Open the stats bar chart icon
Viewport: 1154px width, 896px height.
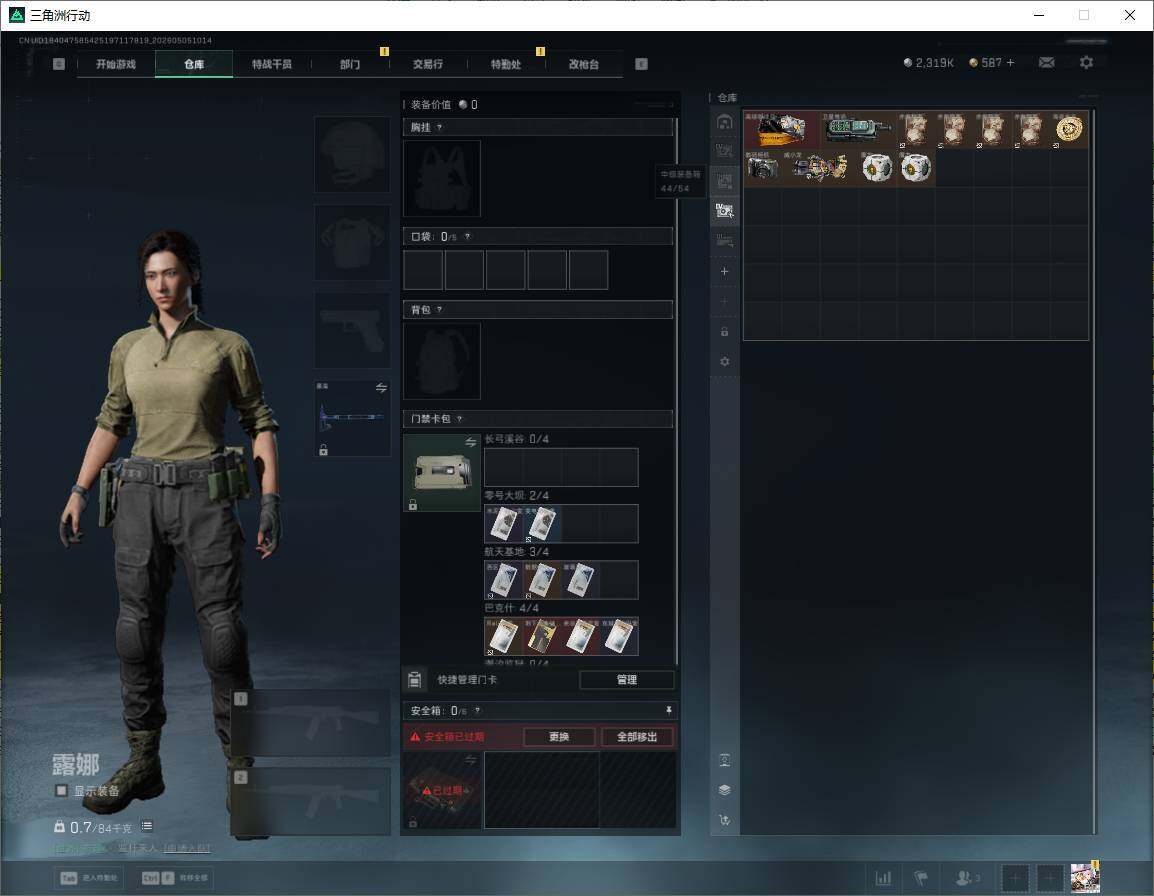coord(883,878)
